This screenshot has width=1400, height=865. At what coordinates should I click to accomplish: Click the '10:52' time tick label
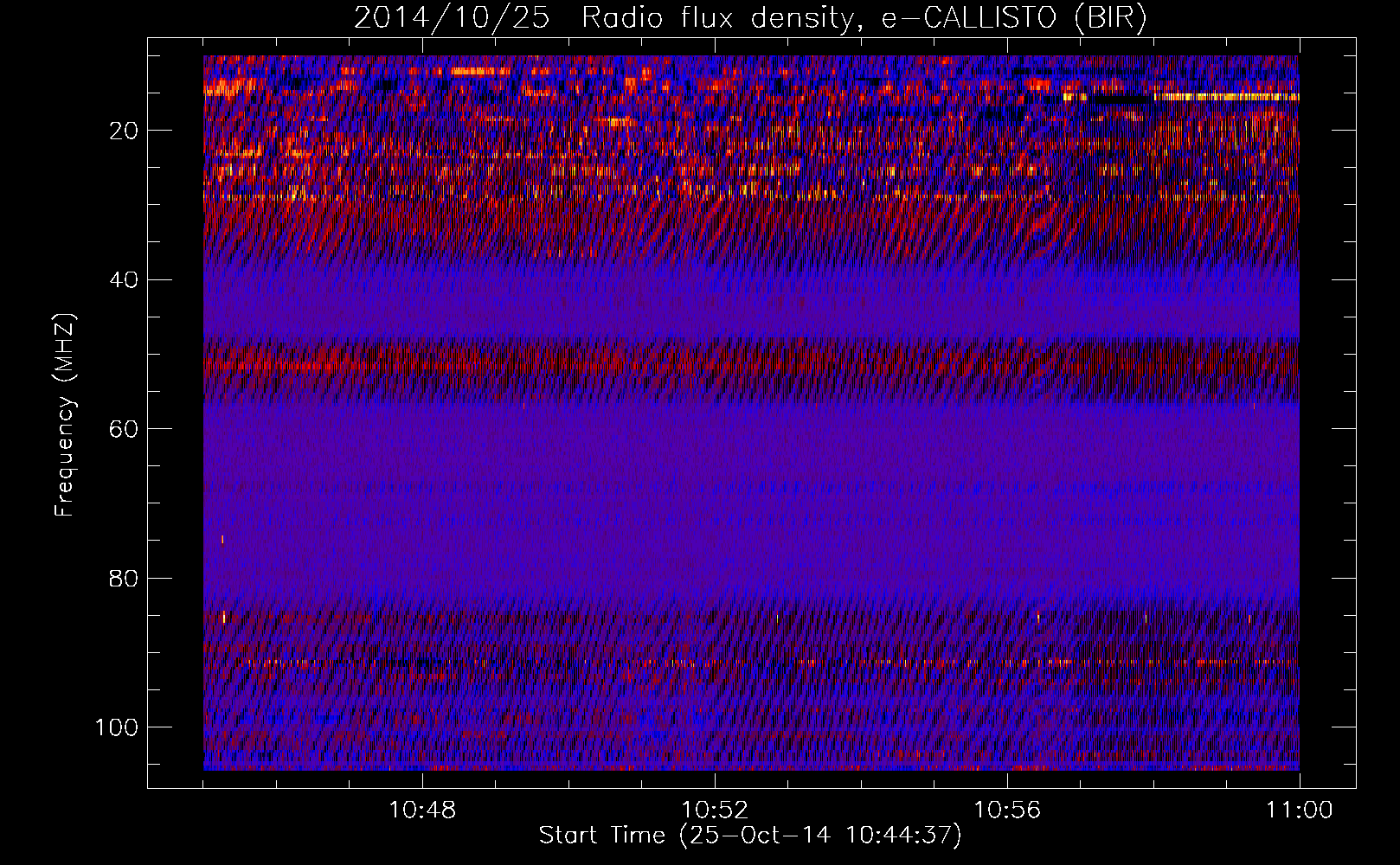(715, 811)
